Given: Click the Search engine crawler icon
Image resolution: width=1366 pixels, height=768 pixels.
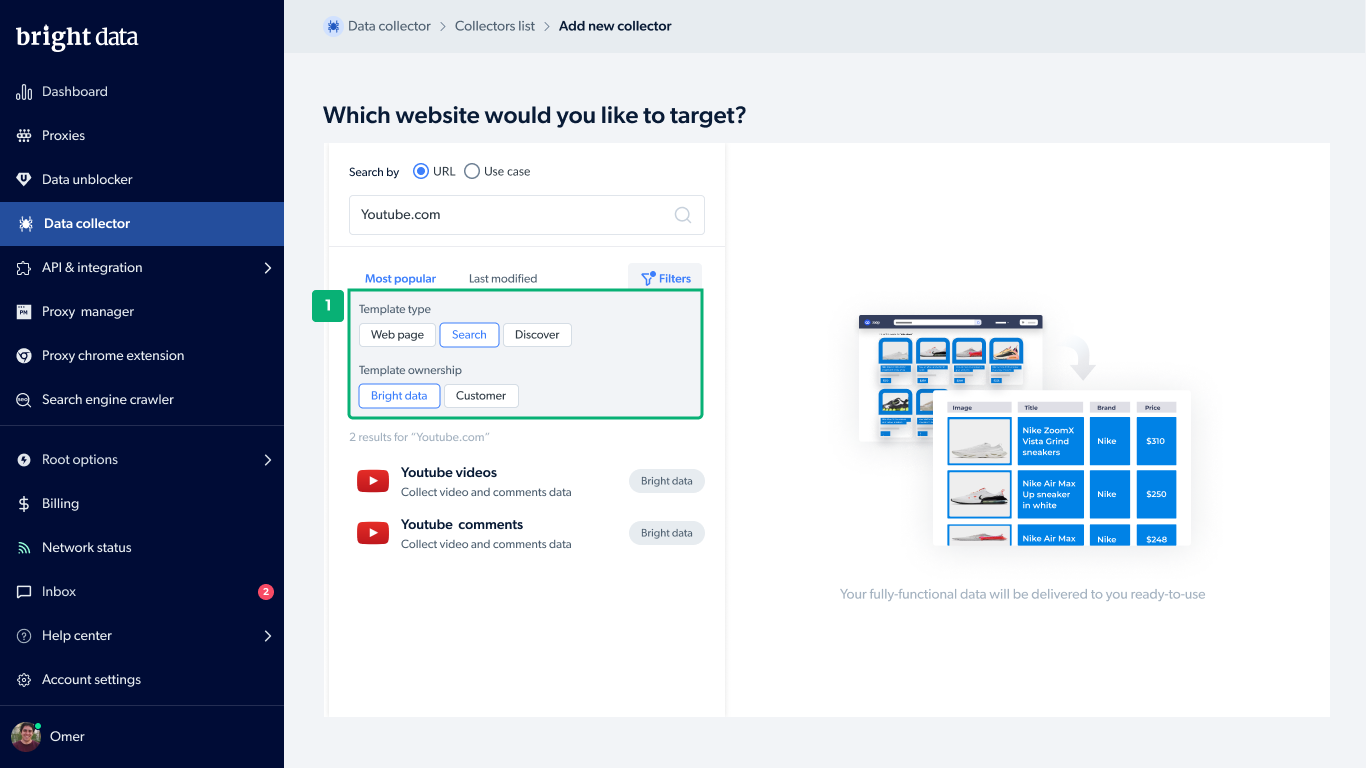Looking at the screenshot, I should (24, 400).
